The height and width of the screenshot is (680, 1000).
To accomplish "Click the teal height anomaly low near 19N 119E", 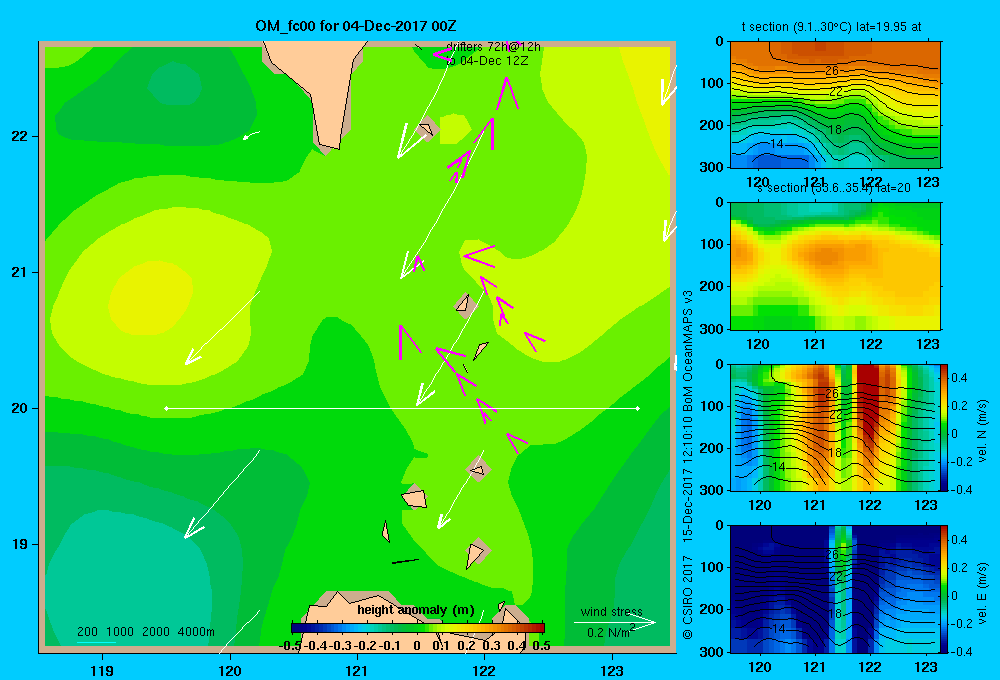I will tap(128, 580).
